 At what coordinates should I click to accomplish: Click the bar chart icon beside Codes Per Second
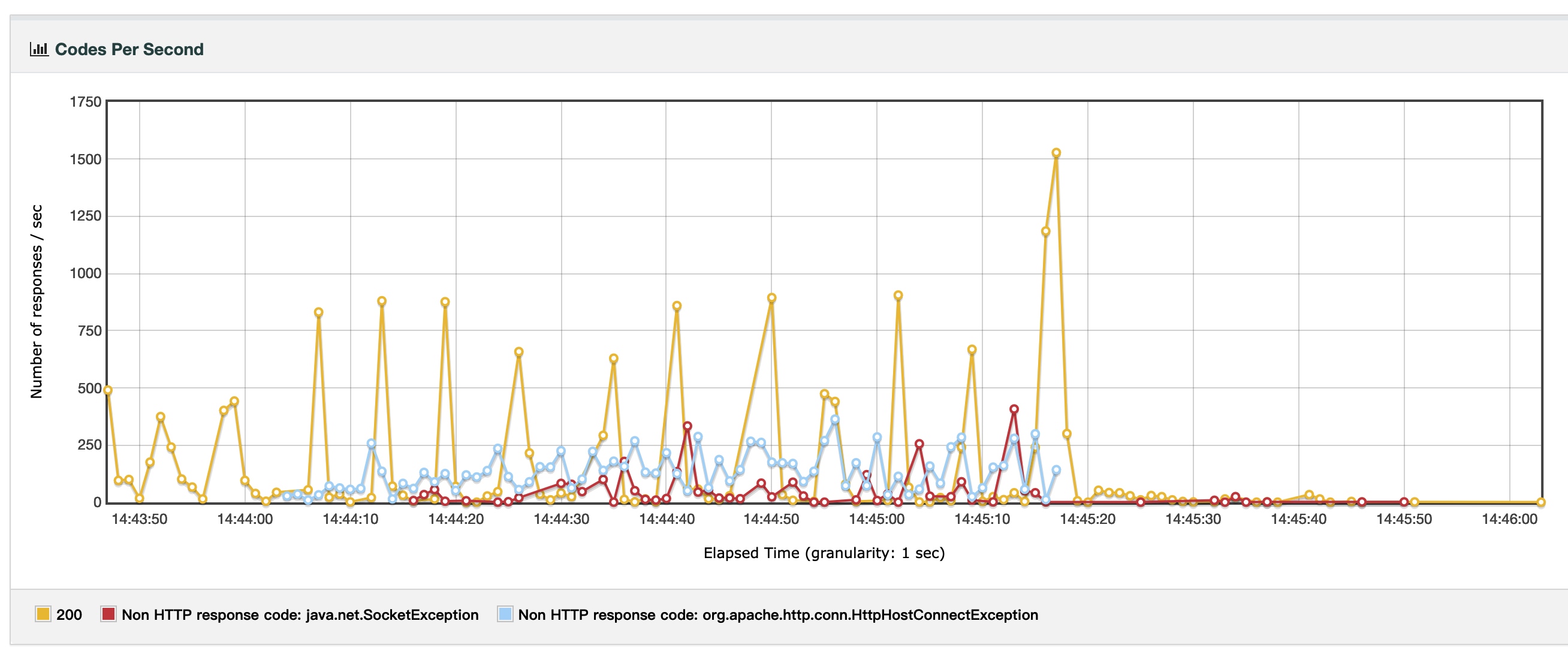[x=39, y=49]
